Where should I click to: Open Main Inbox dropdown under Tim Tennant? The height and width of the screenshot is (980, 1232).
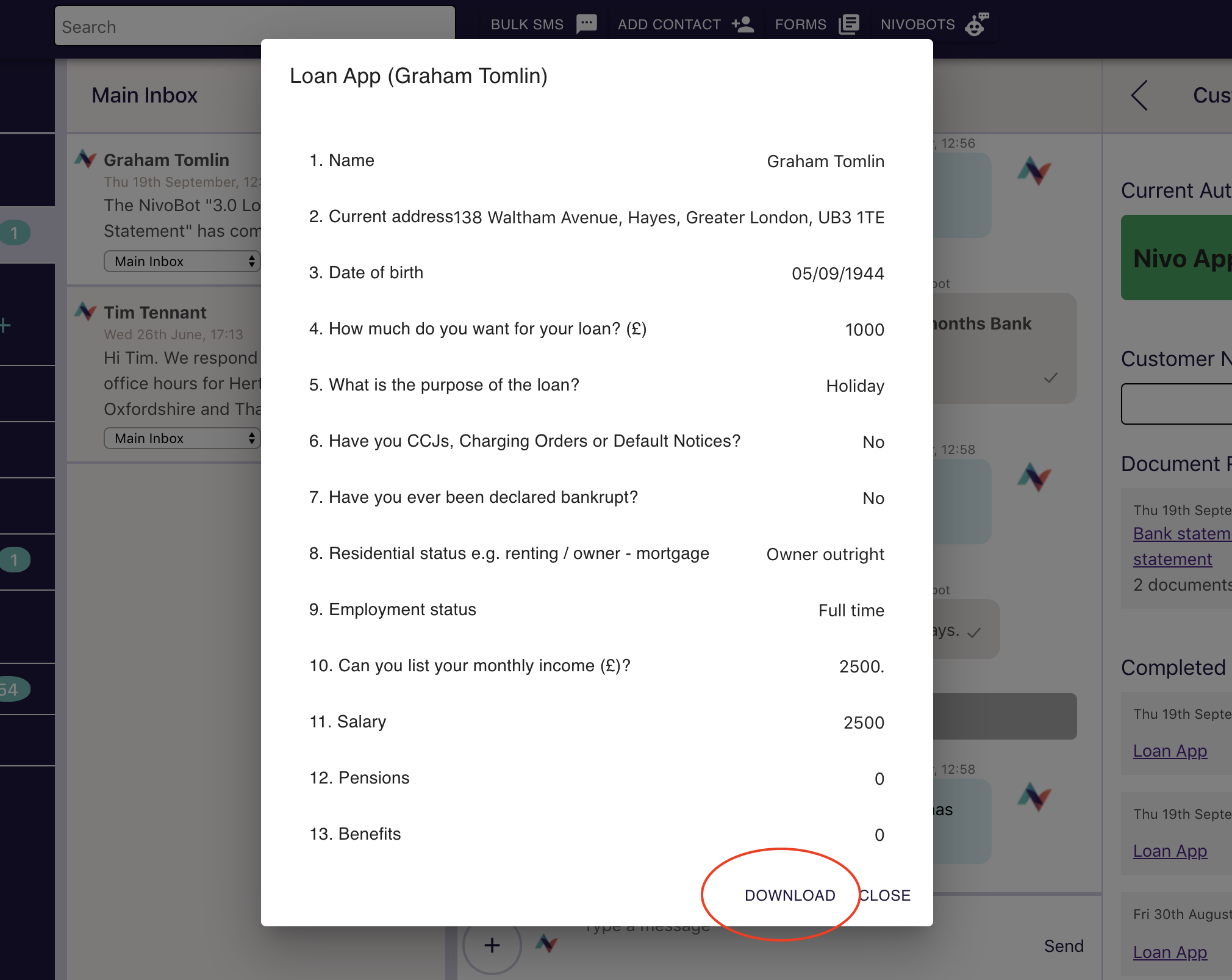point(182,438)
